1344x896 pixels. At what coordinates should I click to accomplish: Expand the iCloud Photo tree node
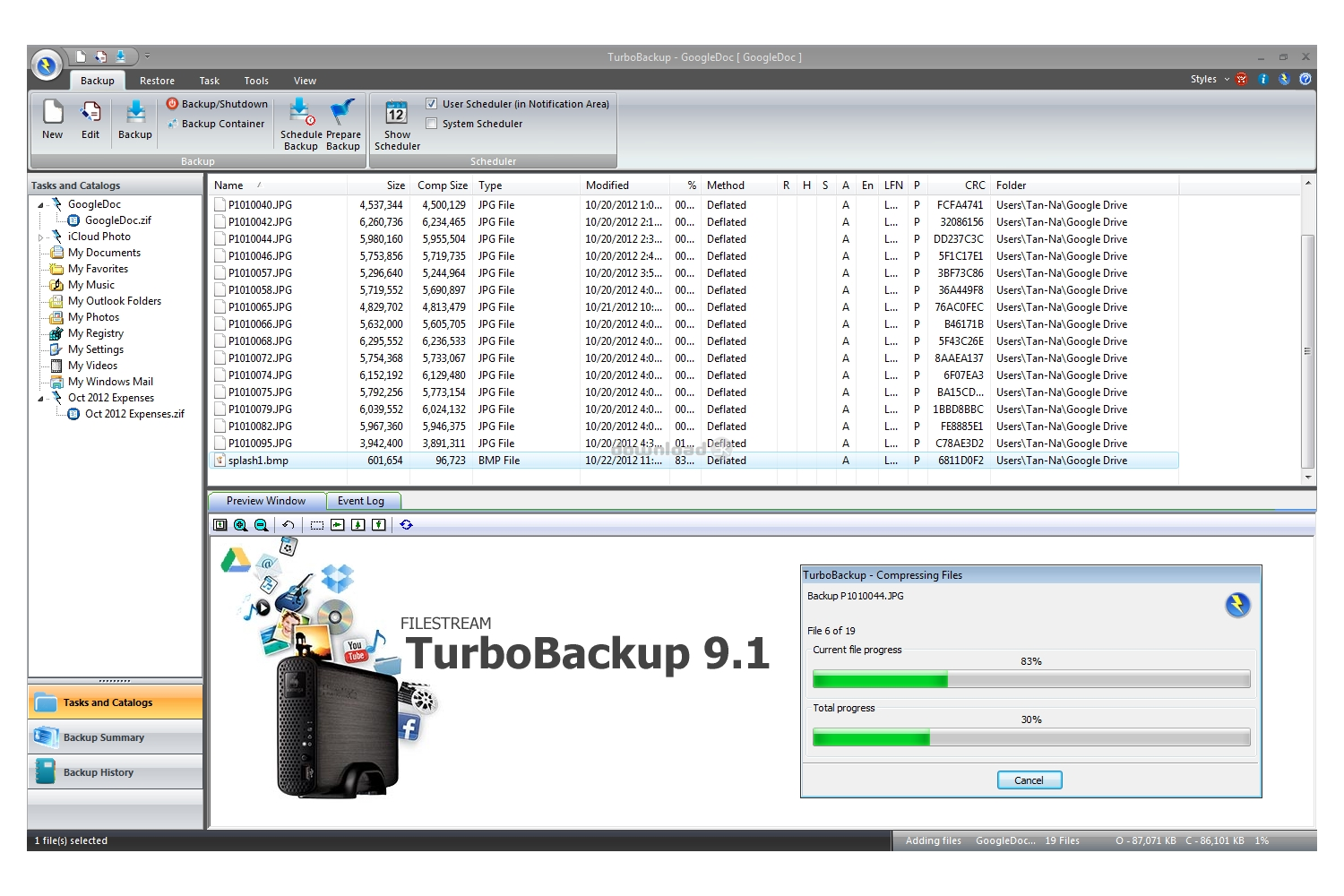40,237
